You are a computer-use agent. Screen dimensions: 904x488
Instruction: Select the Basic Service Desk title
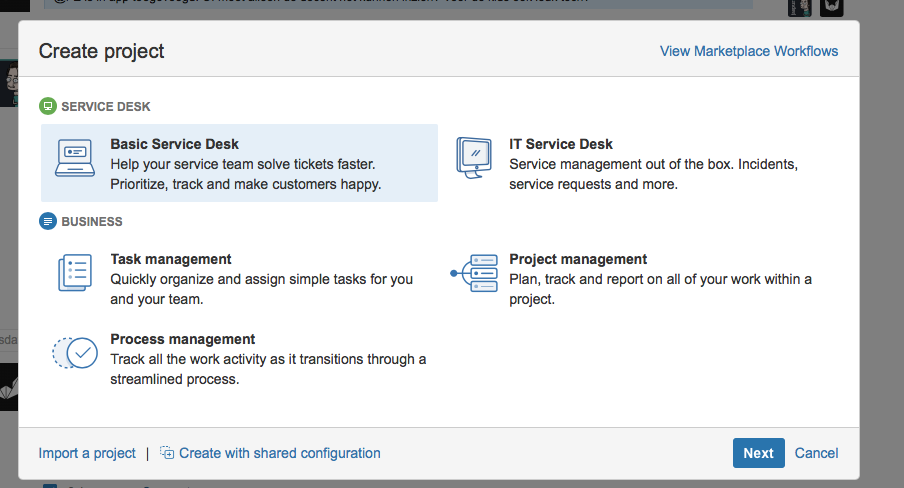(175, 144)
